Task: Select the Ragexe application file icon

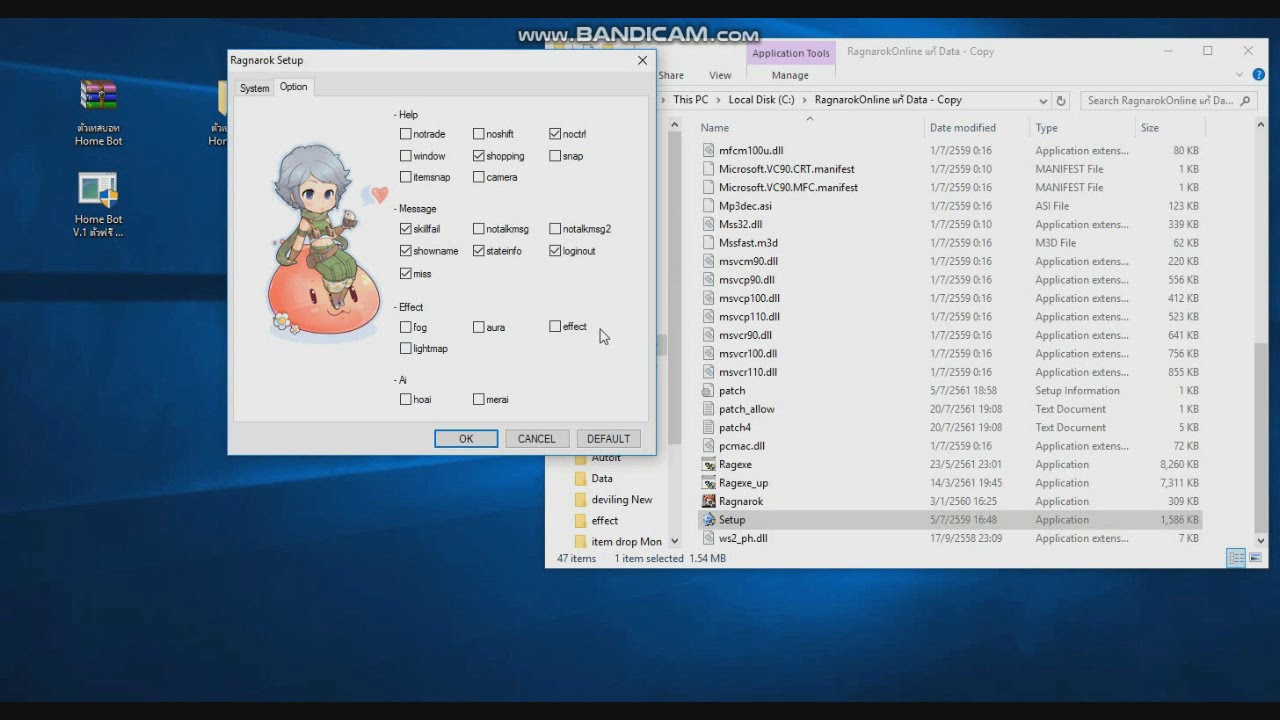Action: 709,464
